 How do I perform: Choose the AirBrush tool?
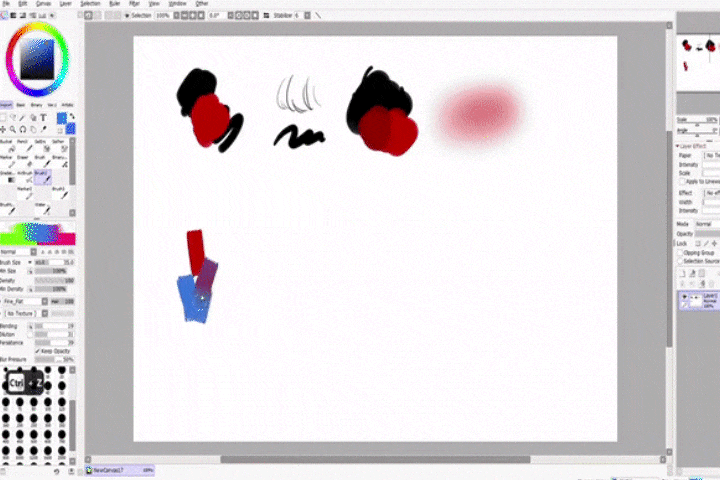pos(26,178)
